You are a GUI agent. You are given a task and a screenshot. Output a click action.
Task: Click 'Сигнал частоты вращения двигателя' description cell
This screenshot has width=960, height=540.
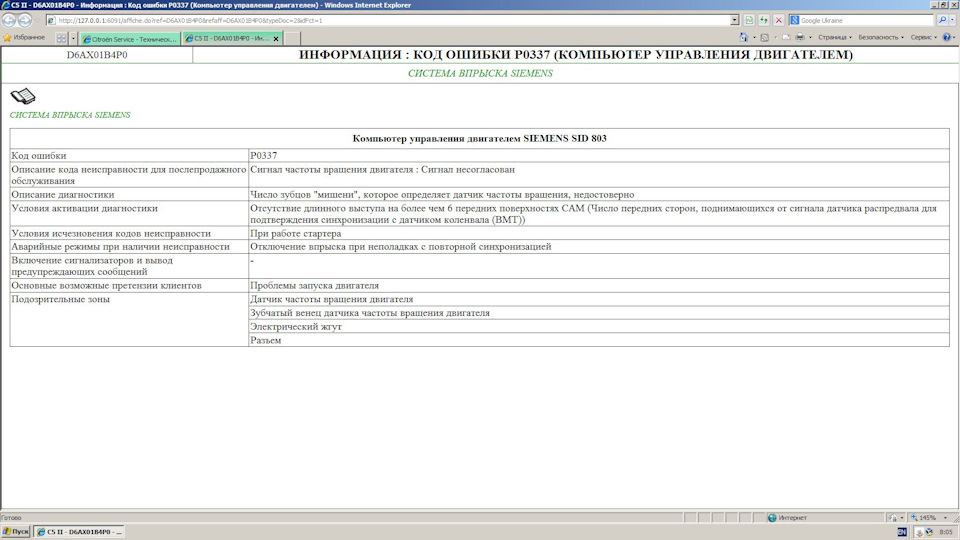coord(599,175)
